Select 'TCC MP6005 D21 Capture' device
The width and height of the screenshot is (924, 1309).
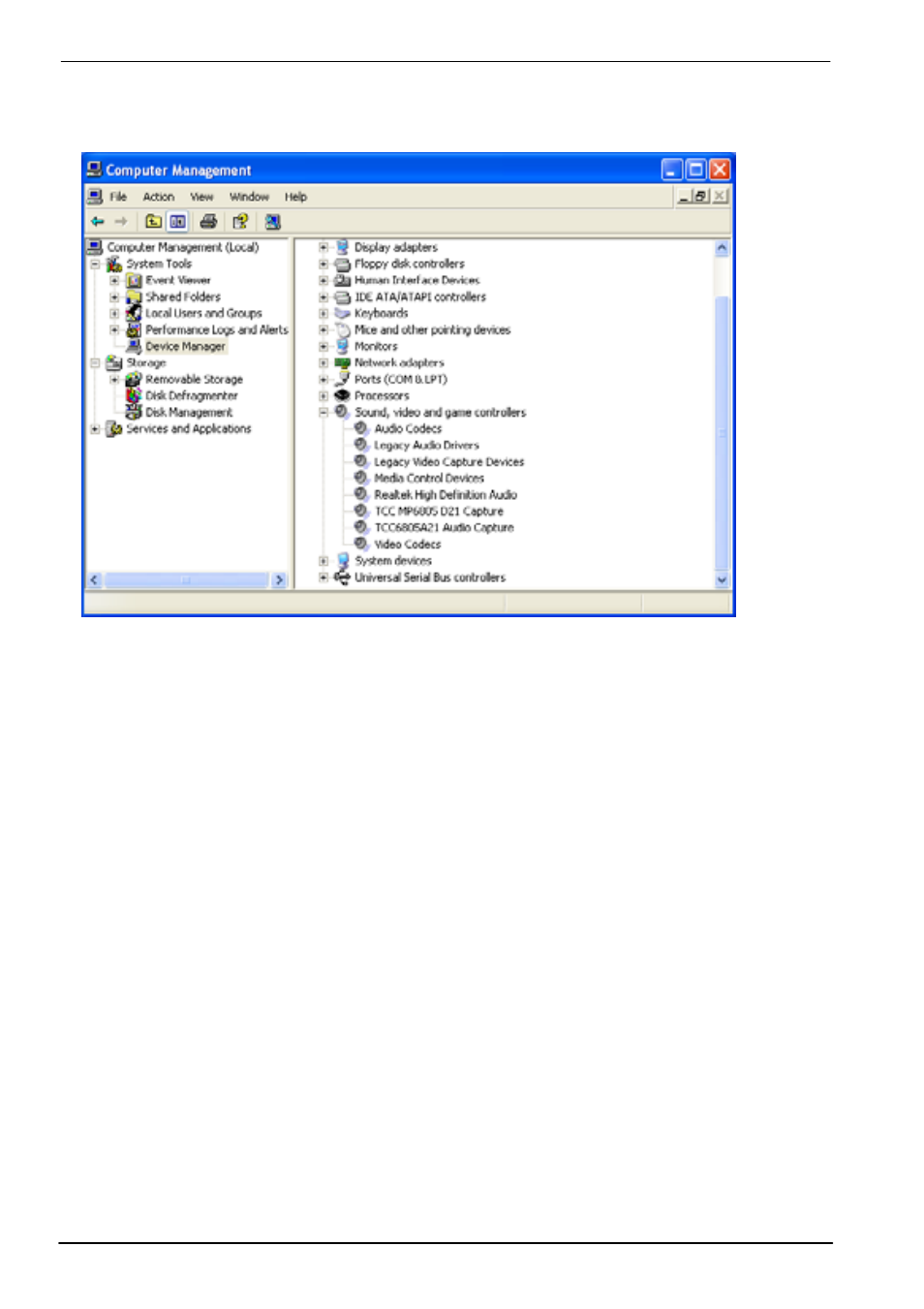tap(439, 512)
